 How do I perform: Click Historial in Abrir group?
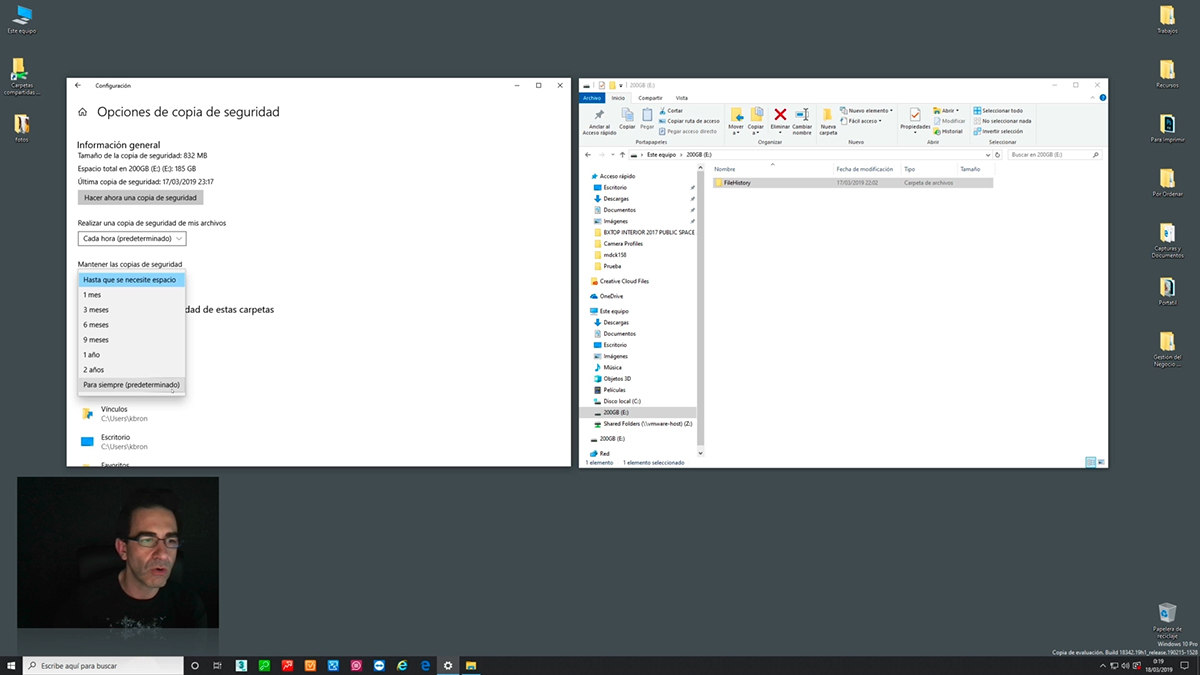(948, 131)
